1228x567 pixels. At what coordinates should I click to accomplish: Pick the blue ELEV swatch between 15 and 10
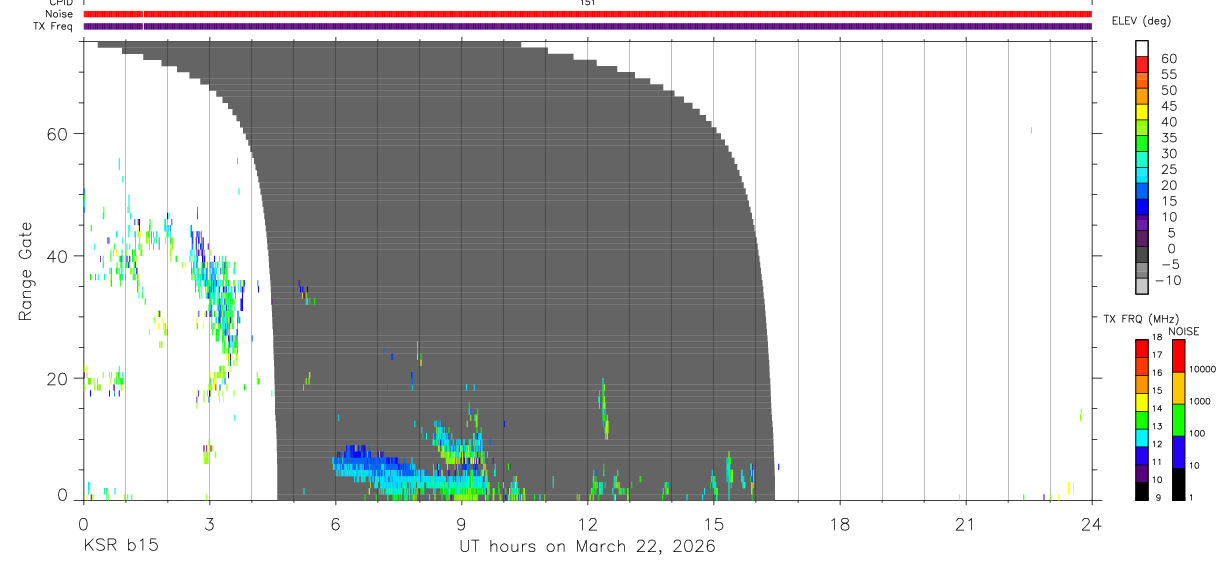click(1142, 207)
